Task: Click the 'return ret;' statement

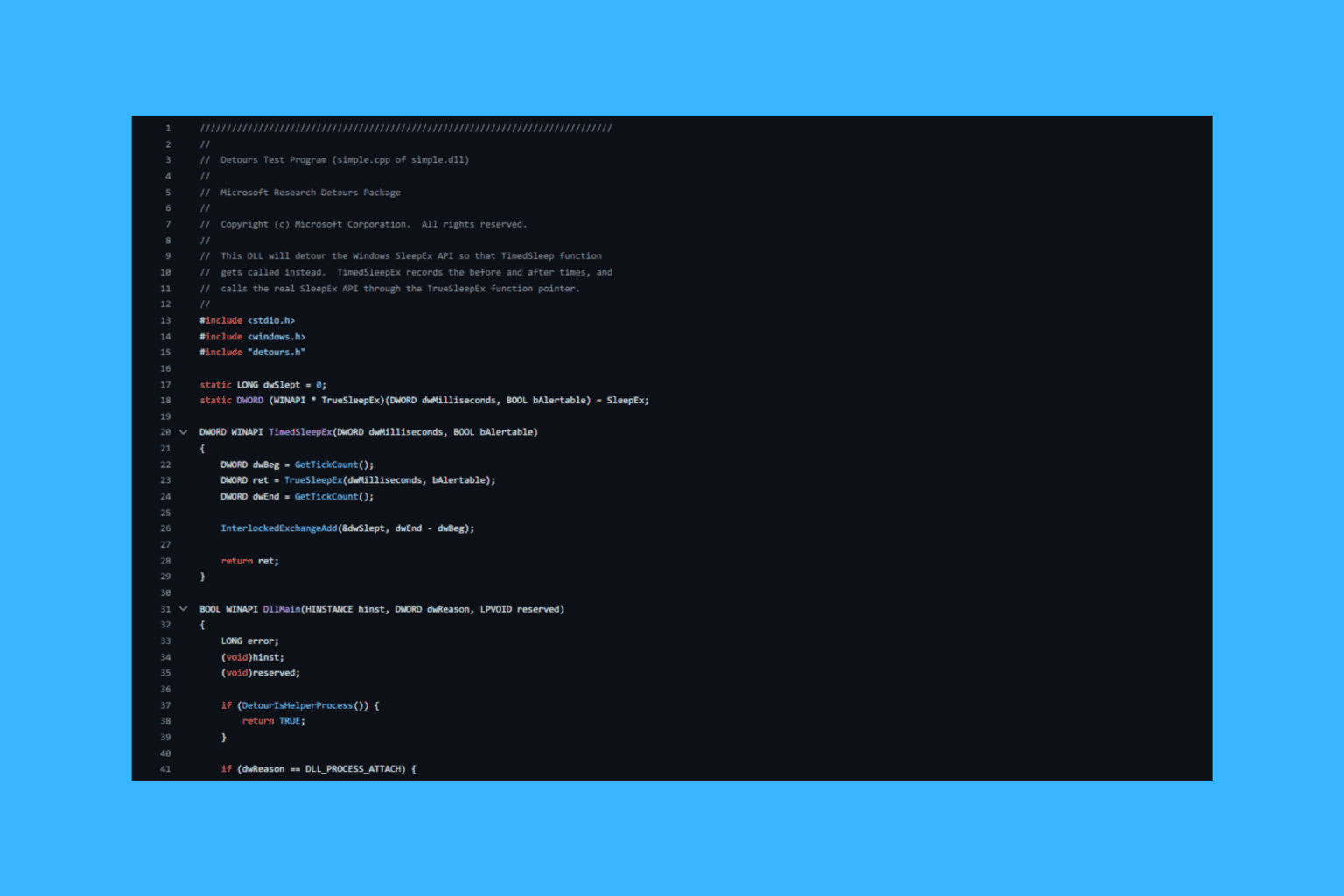Action: [x=249, y=561]
